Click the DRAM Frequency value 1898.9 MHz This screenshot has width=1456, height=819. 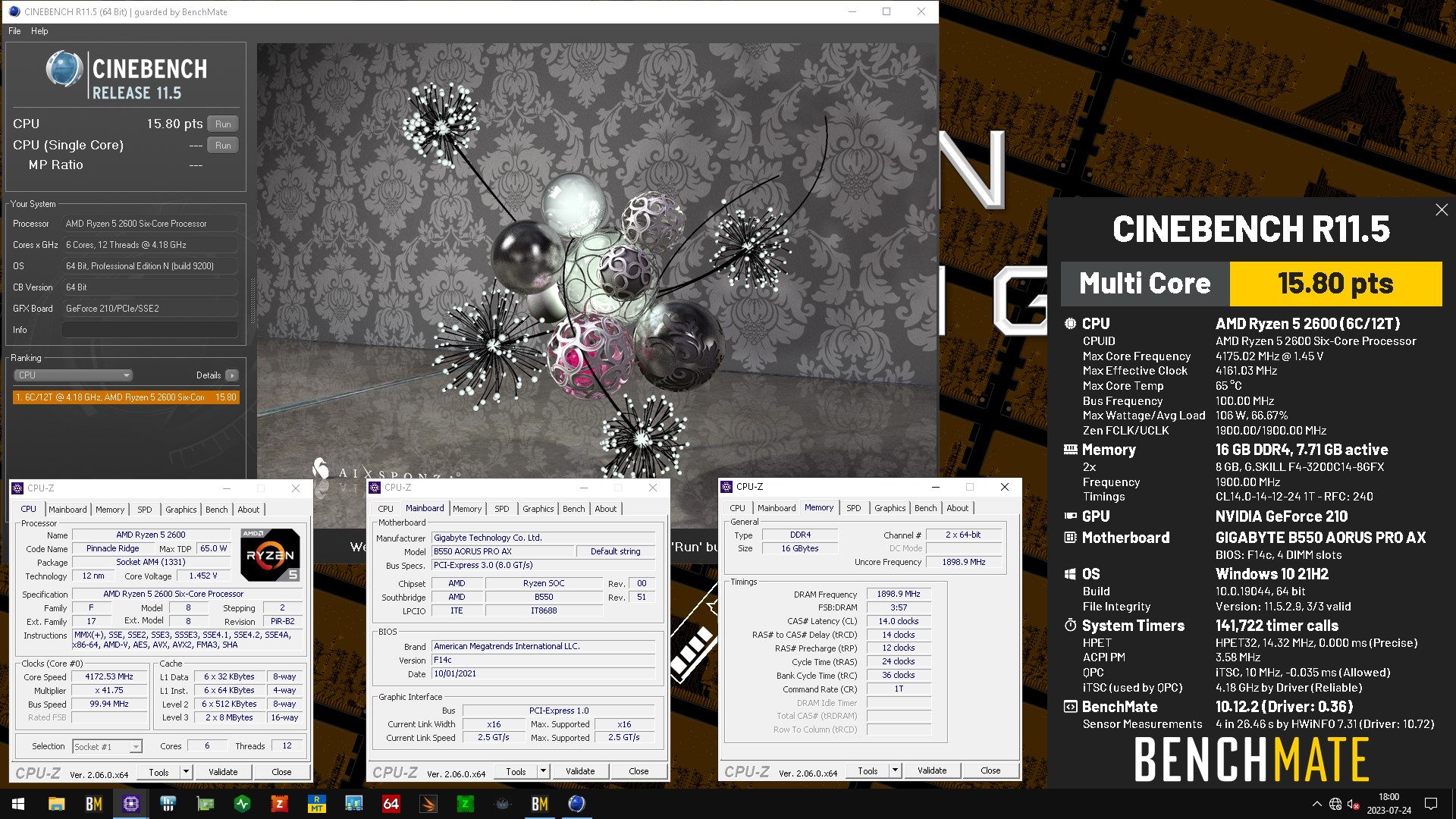[899, 595]
